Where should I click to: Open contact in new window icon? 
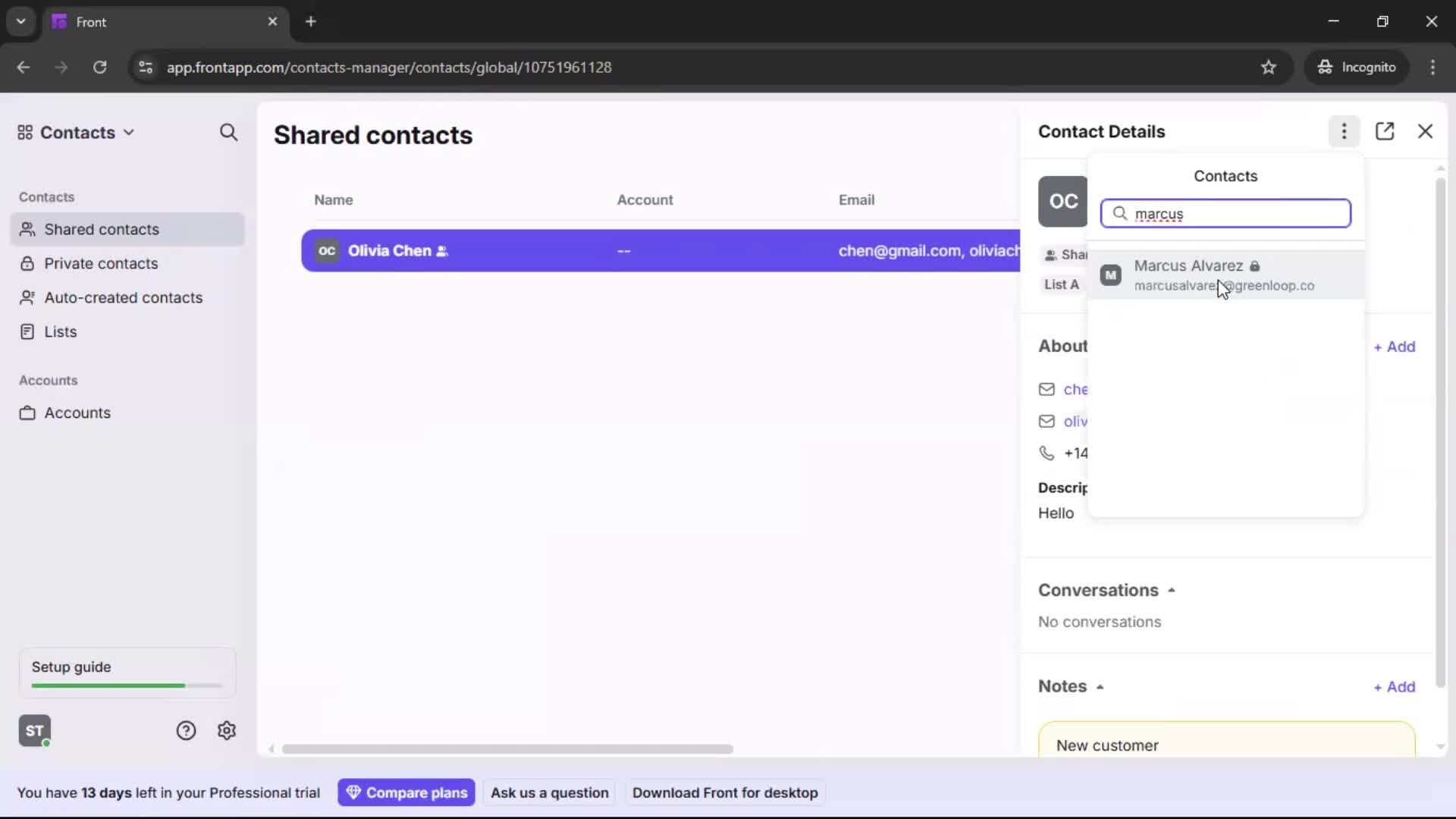[1385, 131]
